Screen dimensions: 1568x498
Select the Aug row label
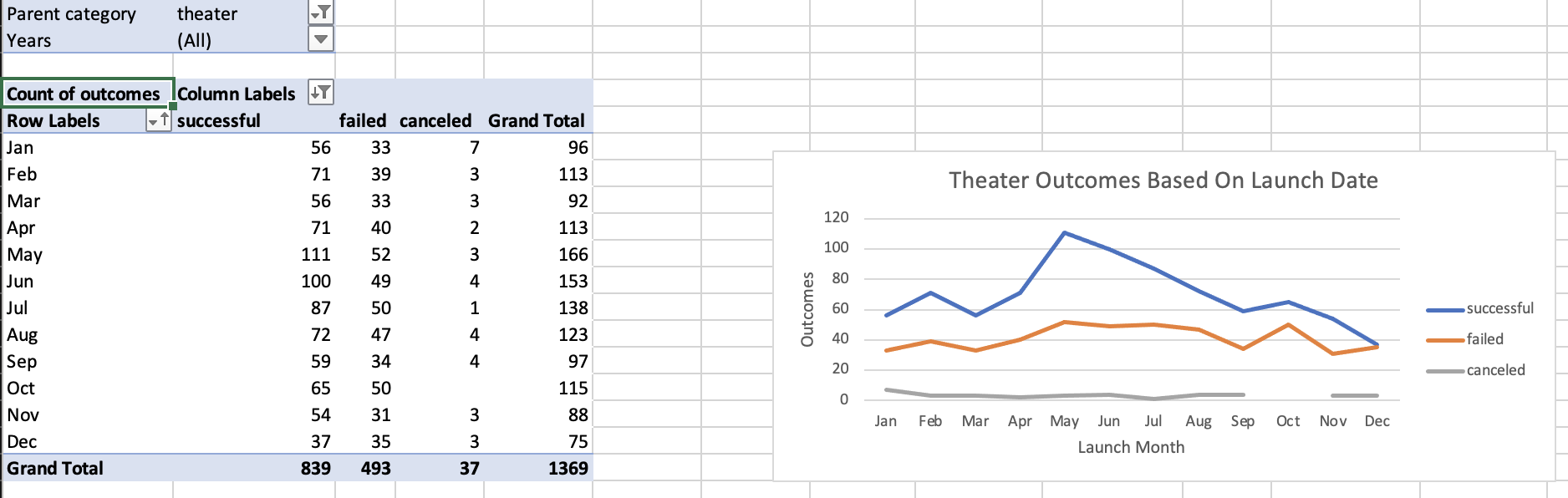[x=23, y=334]
